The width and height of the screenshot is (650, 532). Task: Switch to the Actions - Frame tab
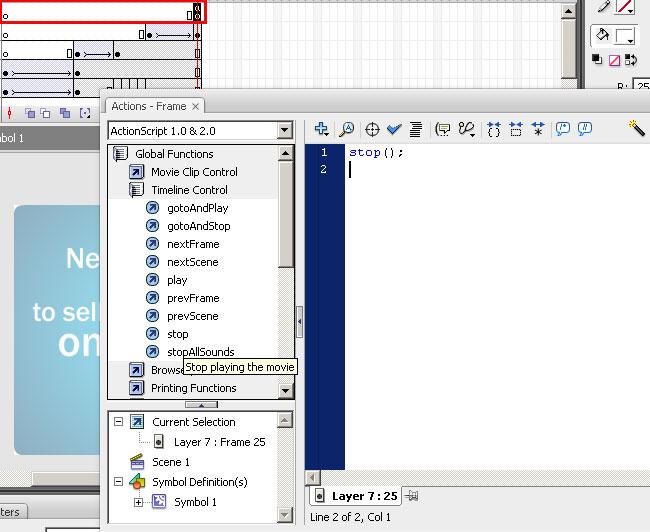(149, 106)
